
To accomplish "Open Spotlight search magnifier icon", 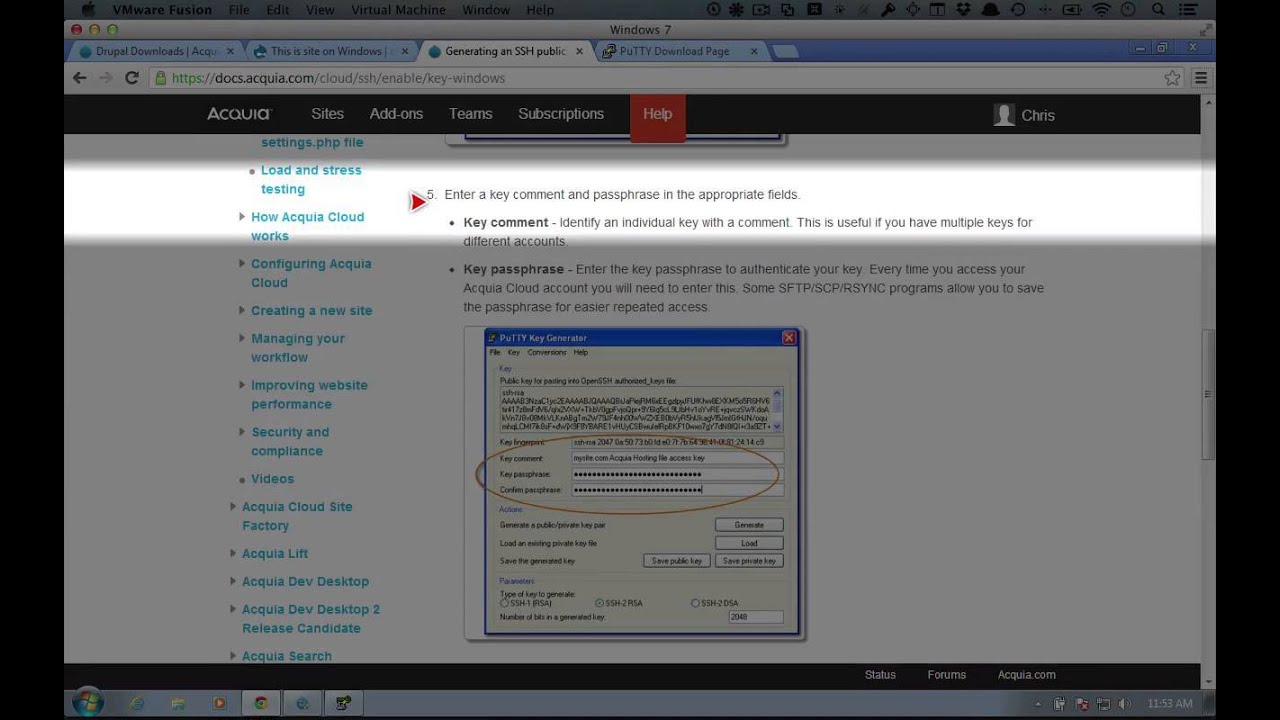I will tap(1157, 9).
